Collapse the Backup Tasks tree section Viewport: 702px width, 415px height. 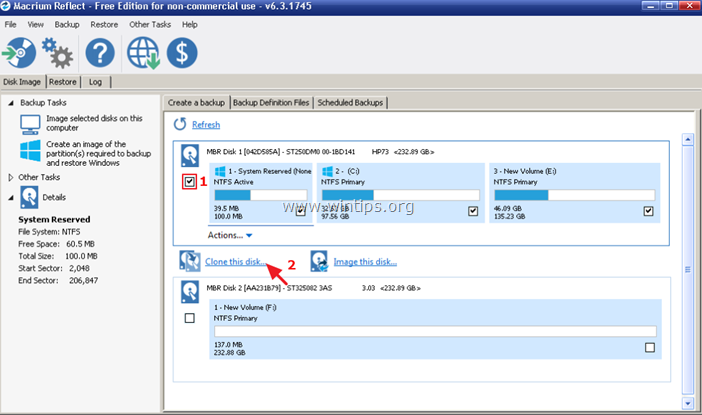pyautogui.click(x=11, y=103)
